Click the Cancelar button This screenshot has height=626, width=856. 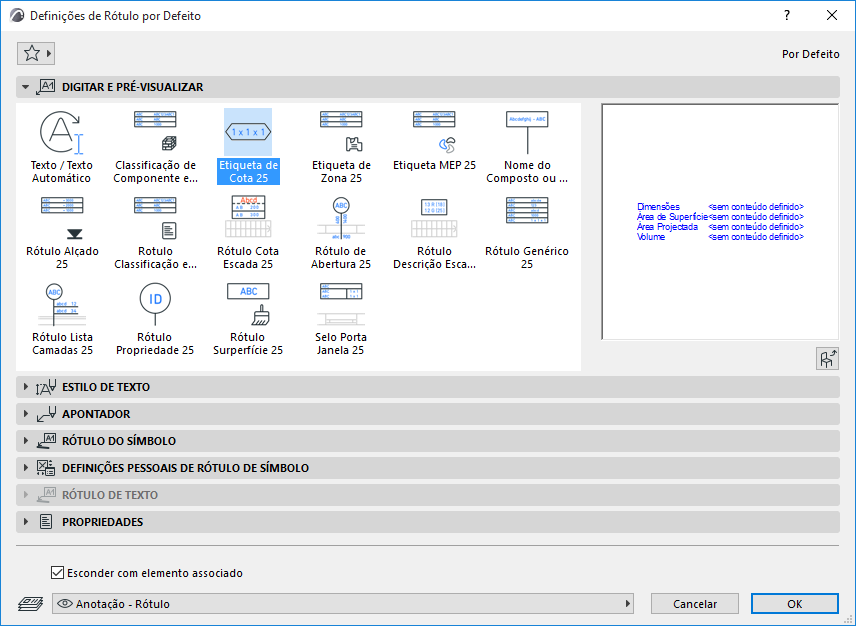point(695,604)
